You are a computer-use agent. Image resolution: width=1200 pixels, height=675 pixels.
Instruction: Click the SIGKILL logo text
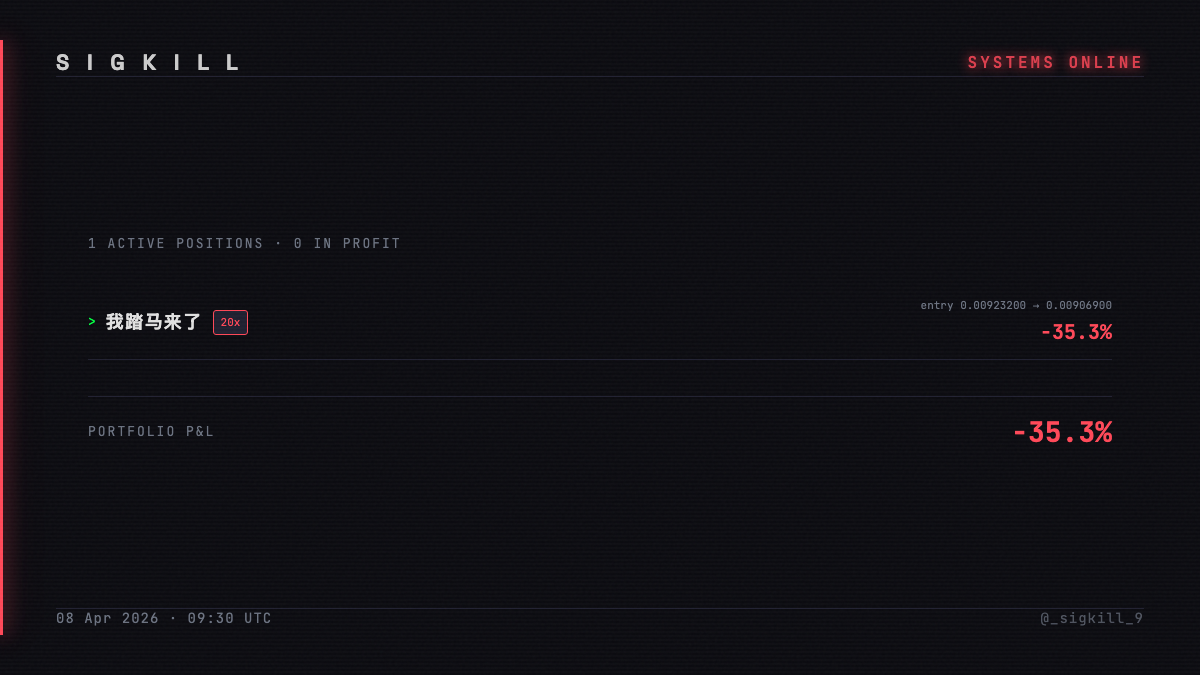pyautogui.click(x=149, y=63)
